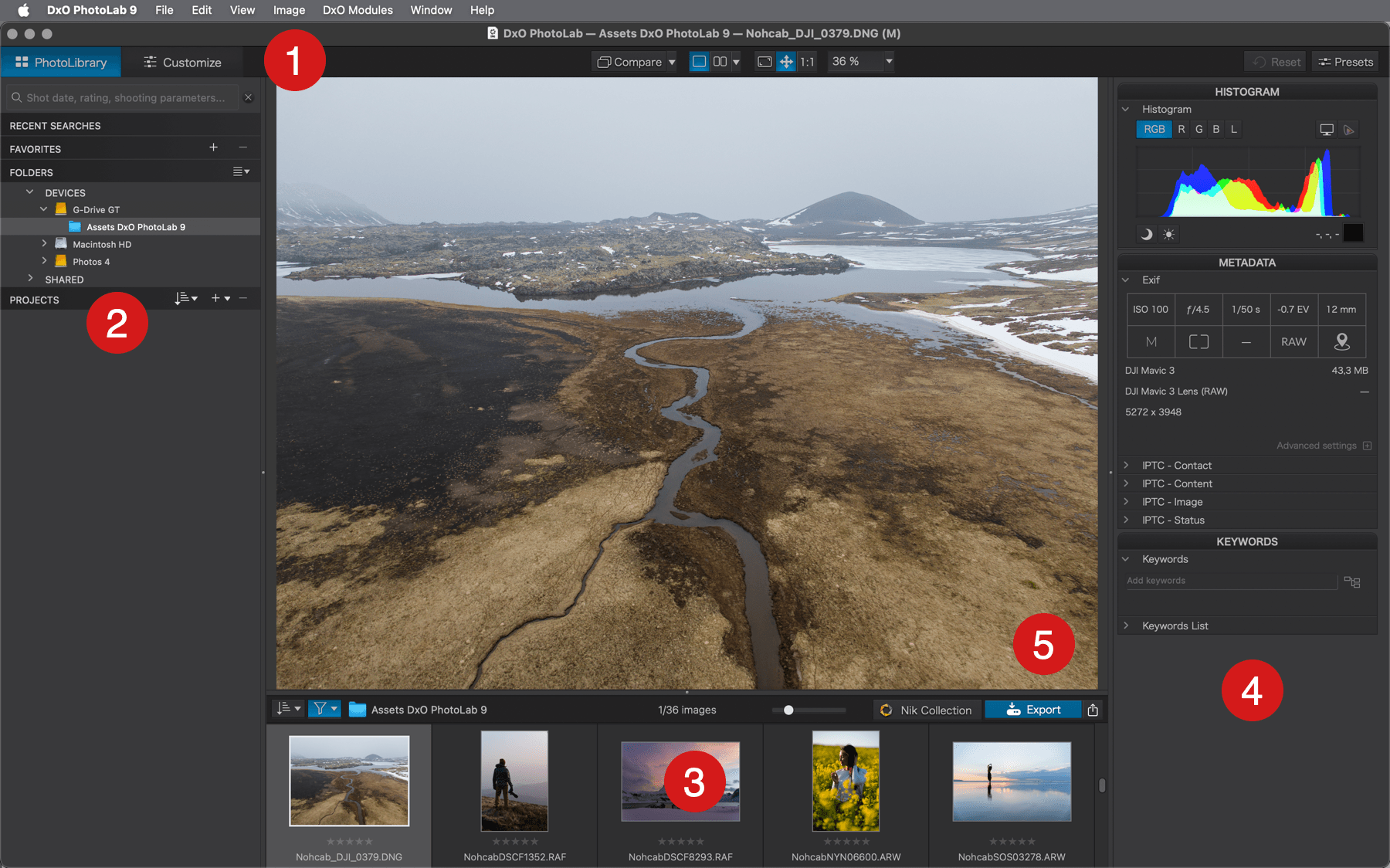Click the single image view icon
The image size is (1390, 868).
click(x=699, y=62)
